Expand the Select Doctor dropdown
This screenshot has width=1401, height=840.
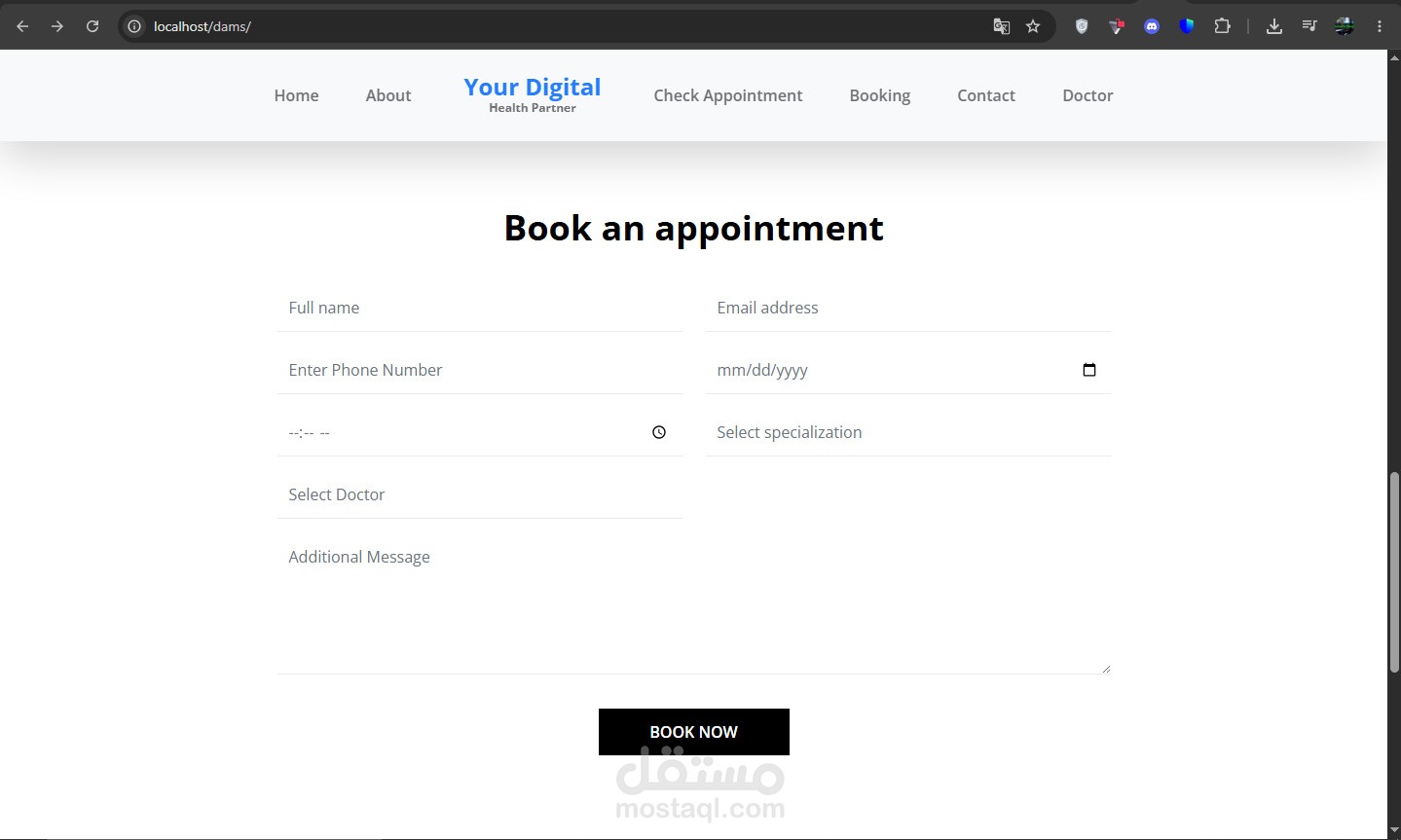pyautogui.click(x=480, y=494)
